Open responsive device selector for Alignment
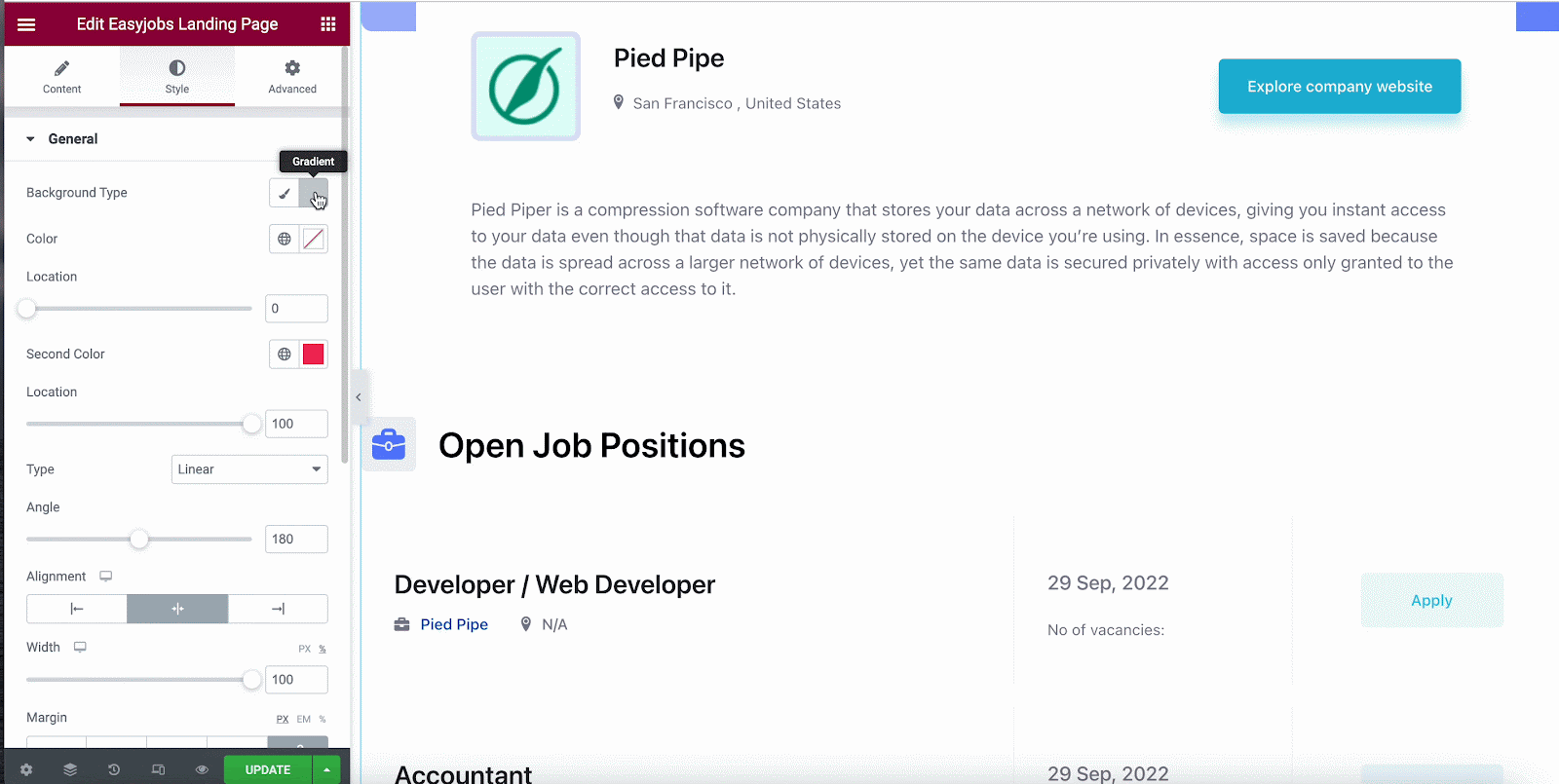This screenshot has height=784, width=1559. coord(106,577)
